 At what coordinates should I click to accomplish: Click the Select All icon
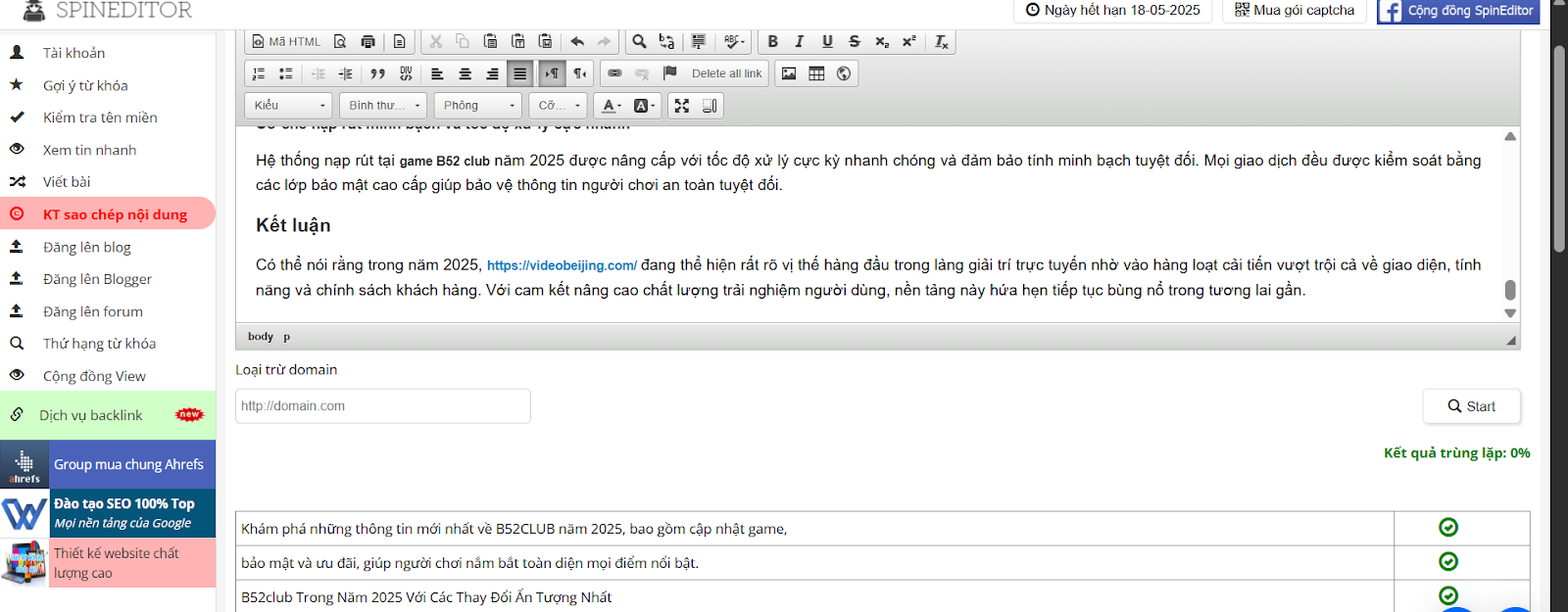(698, 41)
